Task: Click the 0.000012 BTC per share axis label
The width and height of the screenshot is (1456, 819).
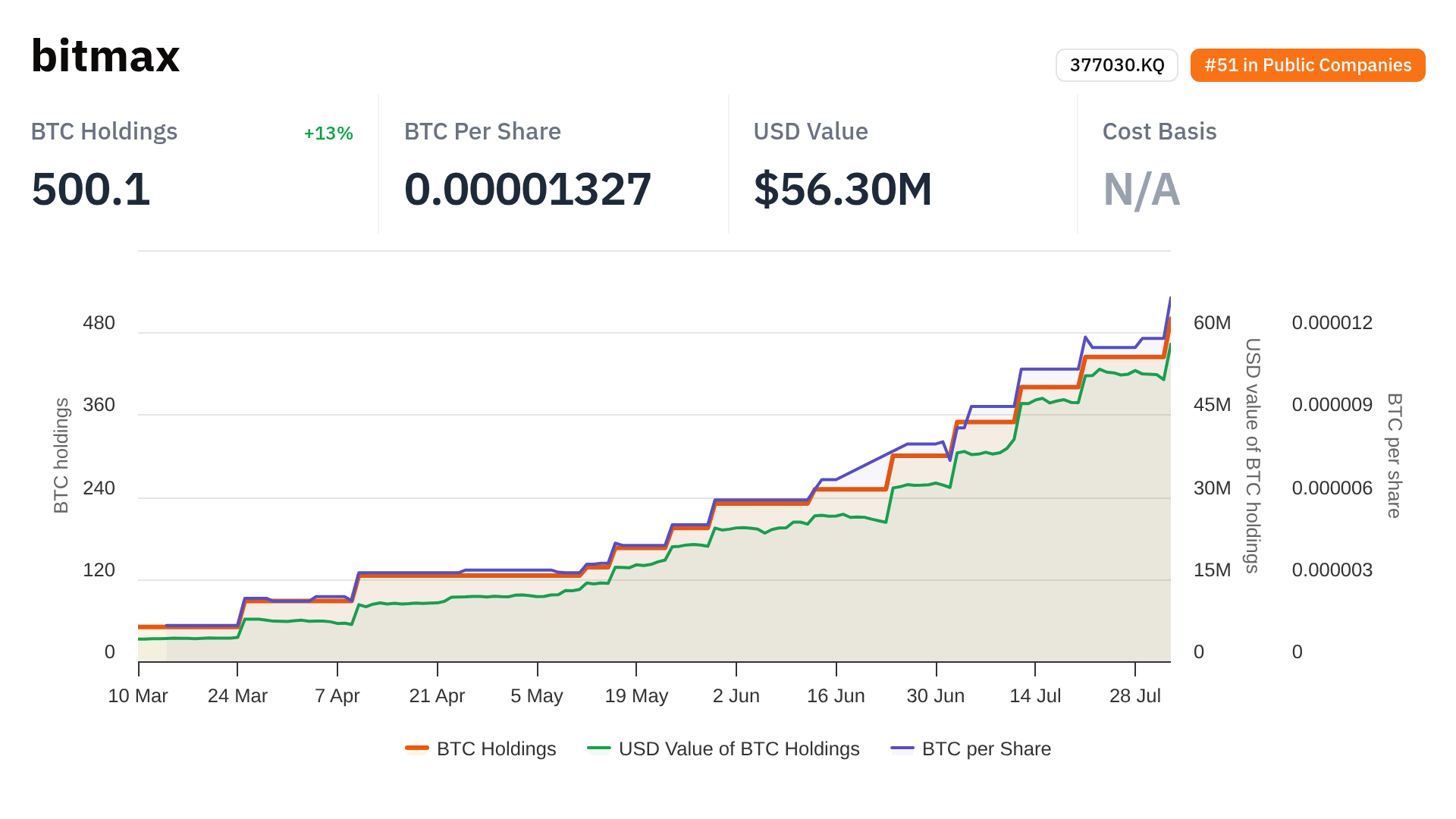Action: coord(1332,322)
